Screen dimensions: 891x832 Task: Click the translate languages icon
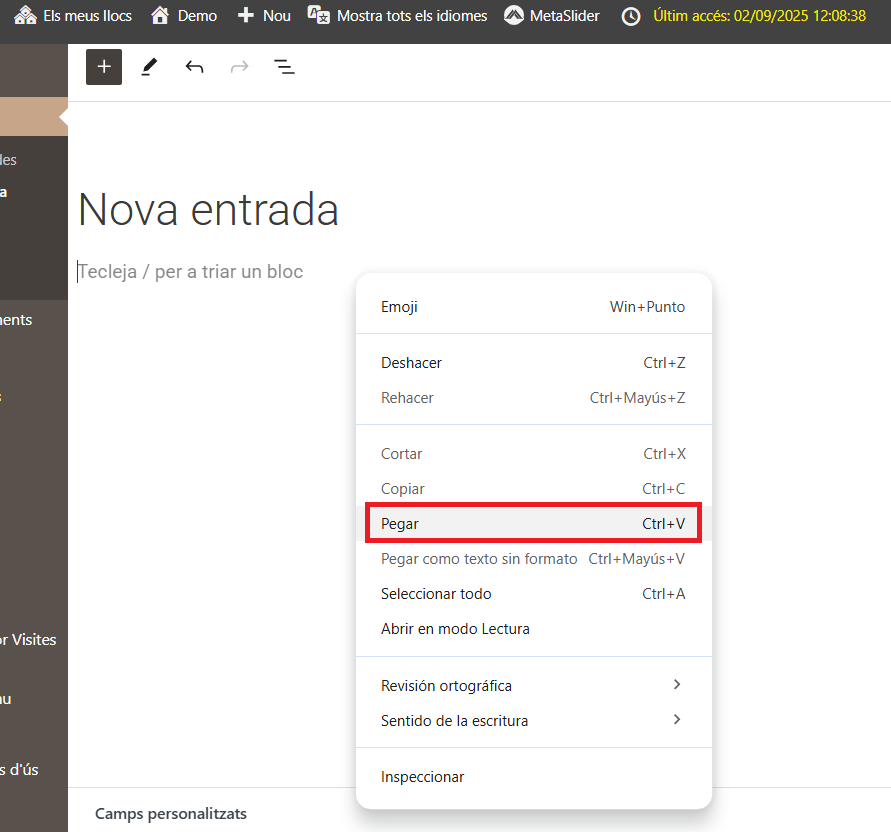tap(318, 16)
